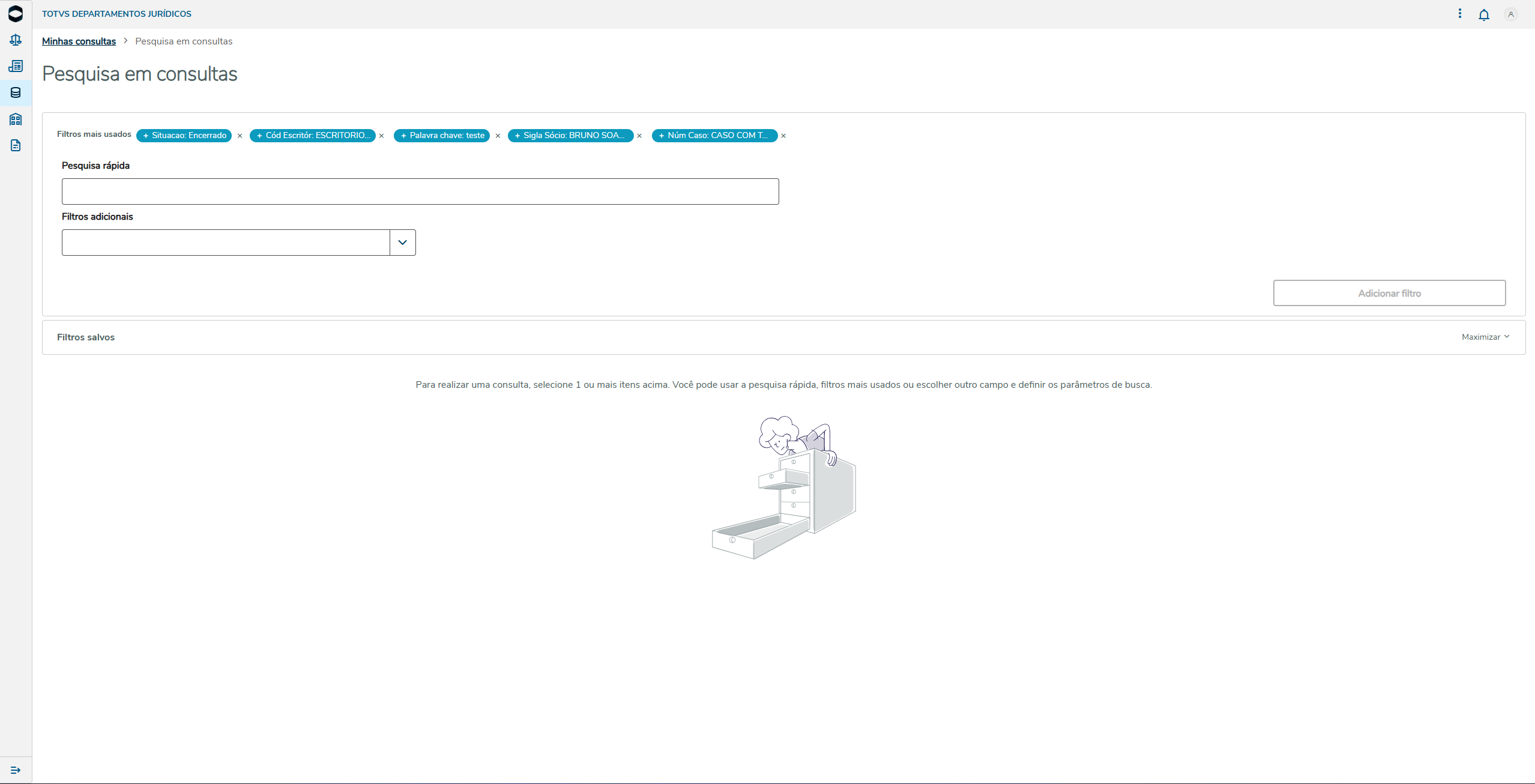The width and height of the screenshot is (1535, 784).
Task: Open the notifications bell
Action: click(1483, 14)
